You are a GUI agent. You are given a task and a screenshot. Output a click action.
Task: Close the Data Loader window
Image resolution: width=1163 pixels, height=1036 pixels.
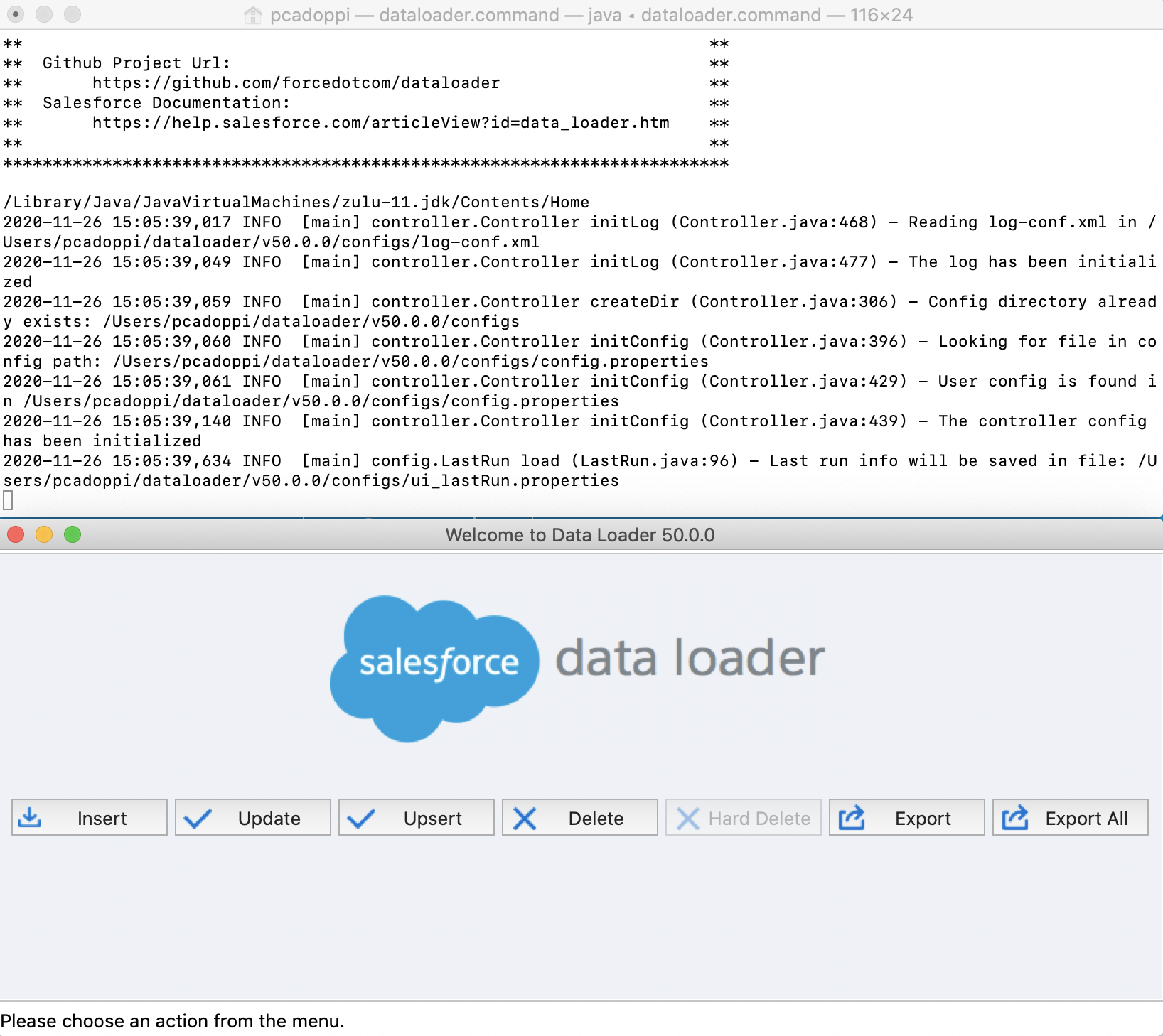pyautogui.click(x=16, y=534)
